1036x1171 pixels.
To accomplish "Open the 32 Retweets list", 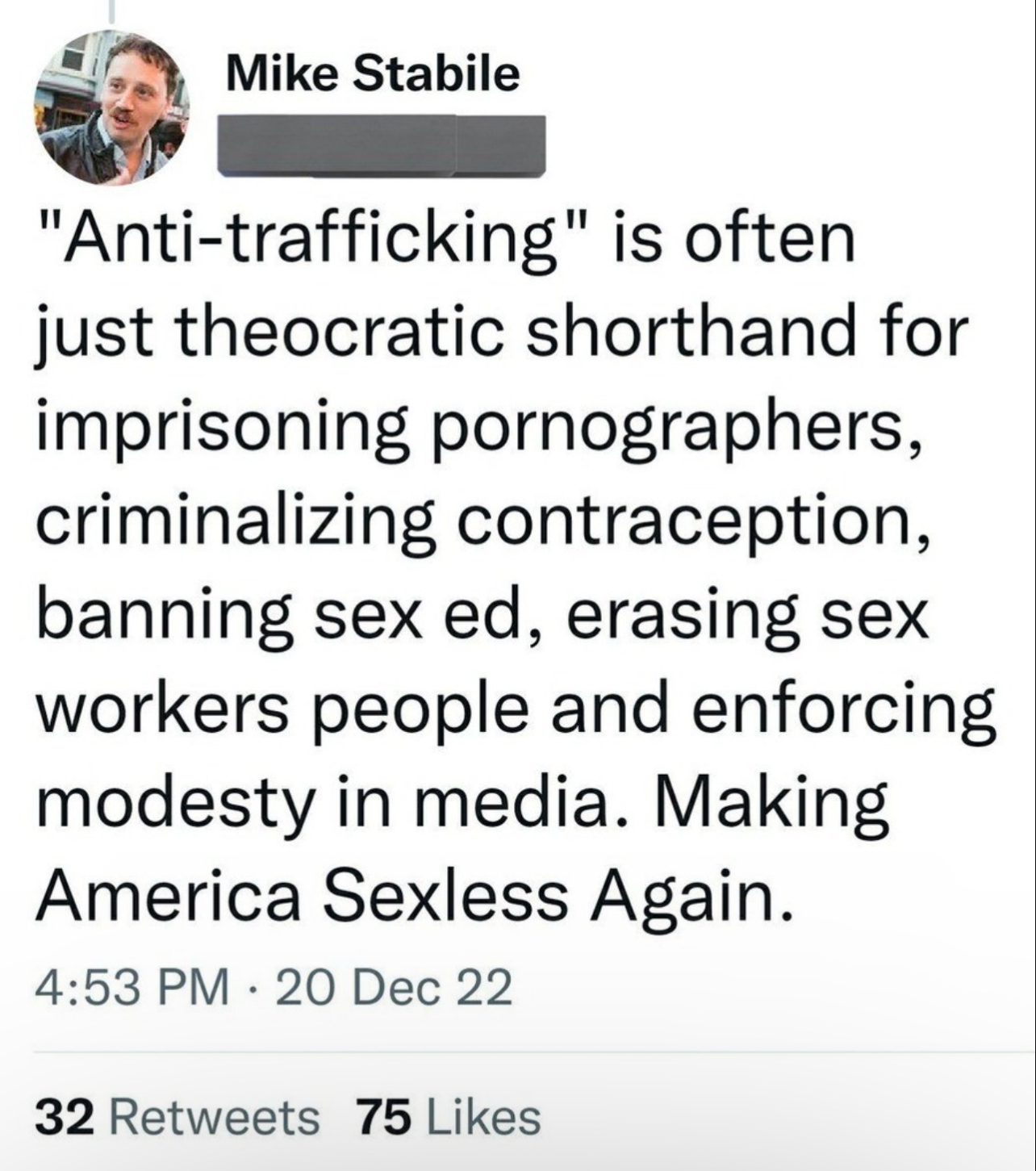I will tap(177, 1117).
